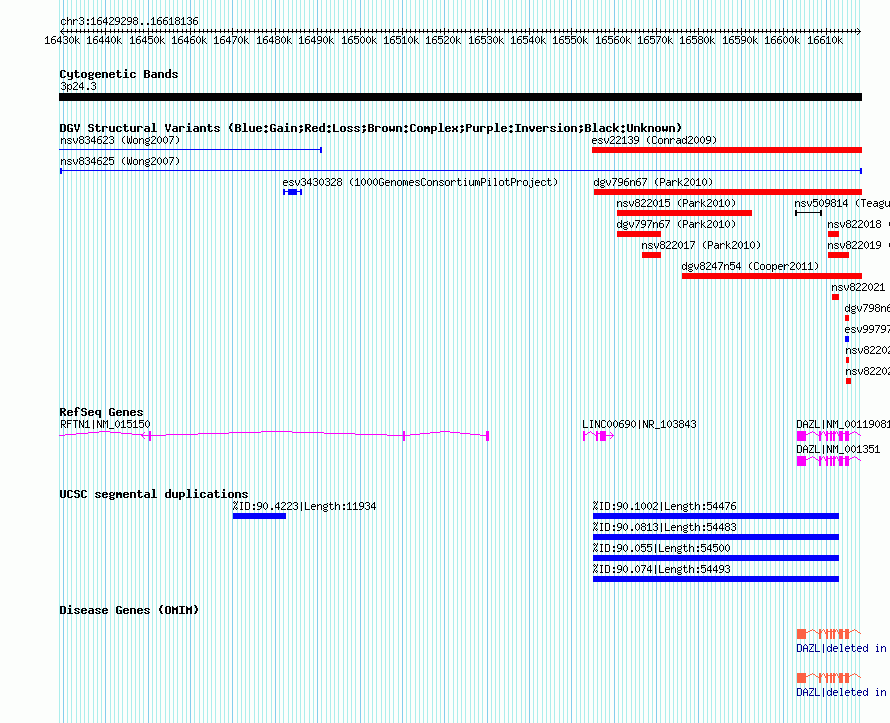Open the LINC00690|NR_103843 gene label

[640, 424]
